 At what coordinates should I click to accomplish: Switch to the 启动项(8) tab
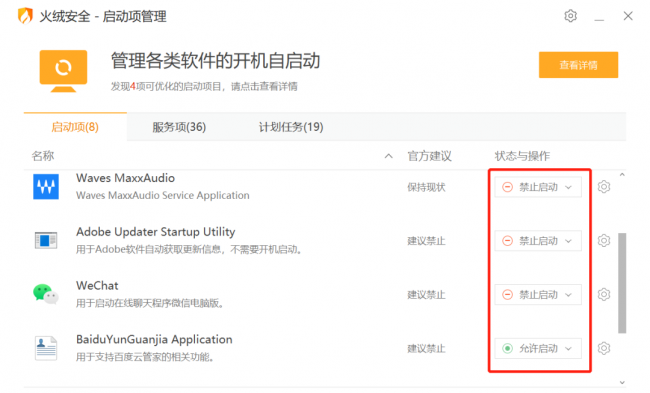tap(75, 127)
